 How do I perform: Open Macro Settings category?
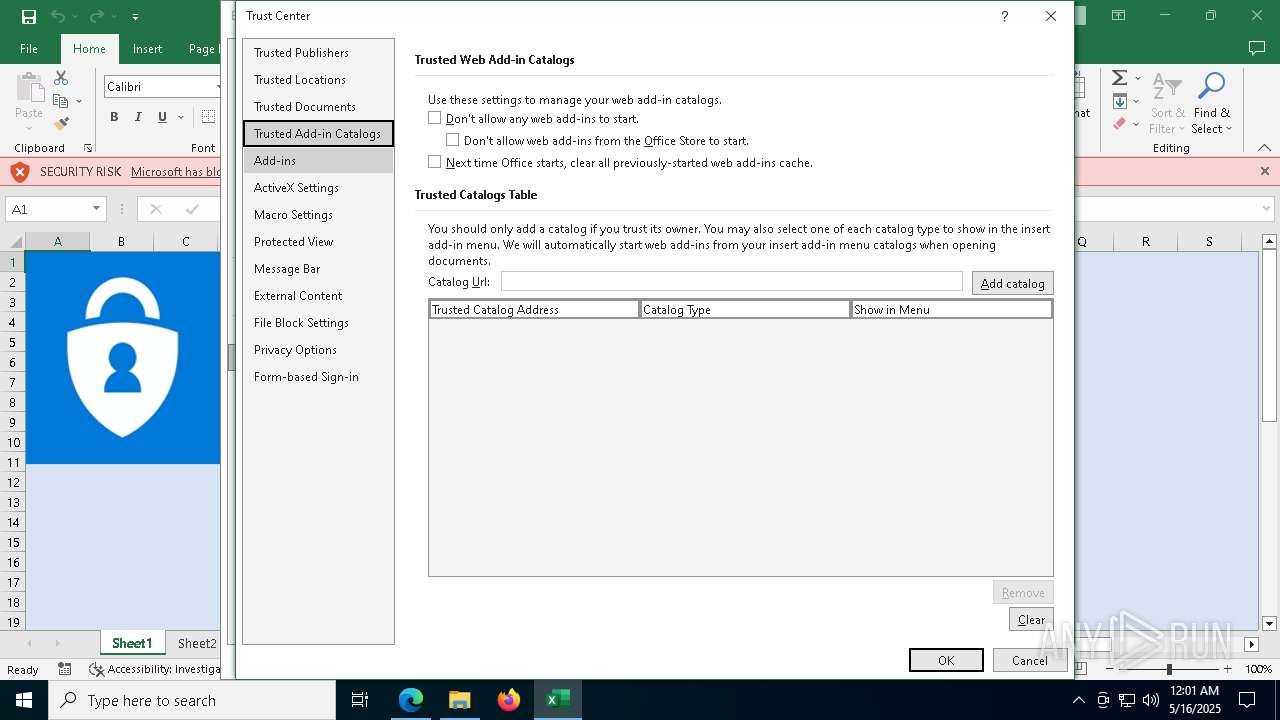click(x=318, y=214)
